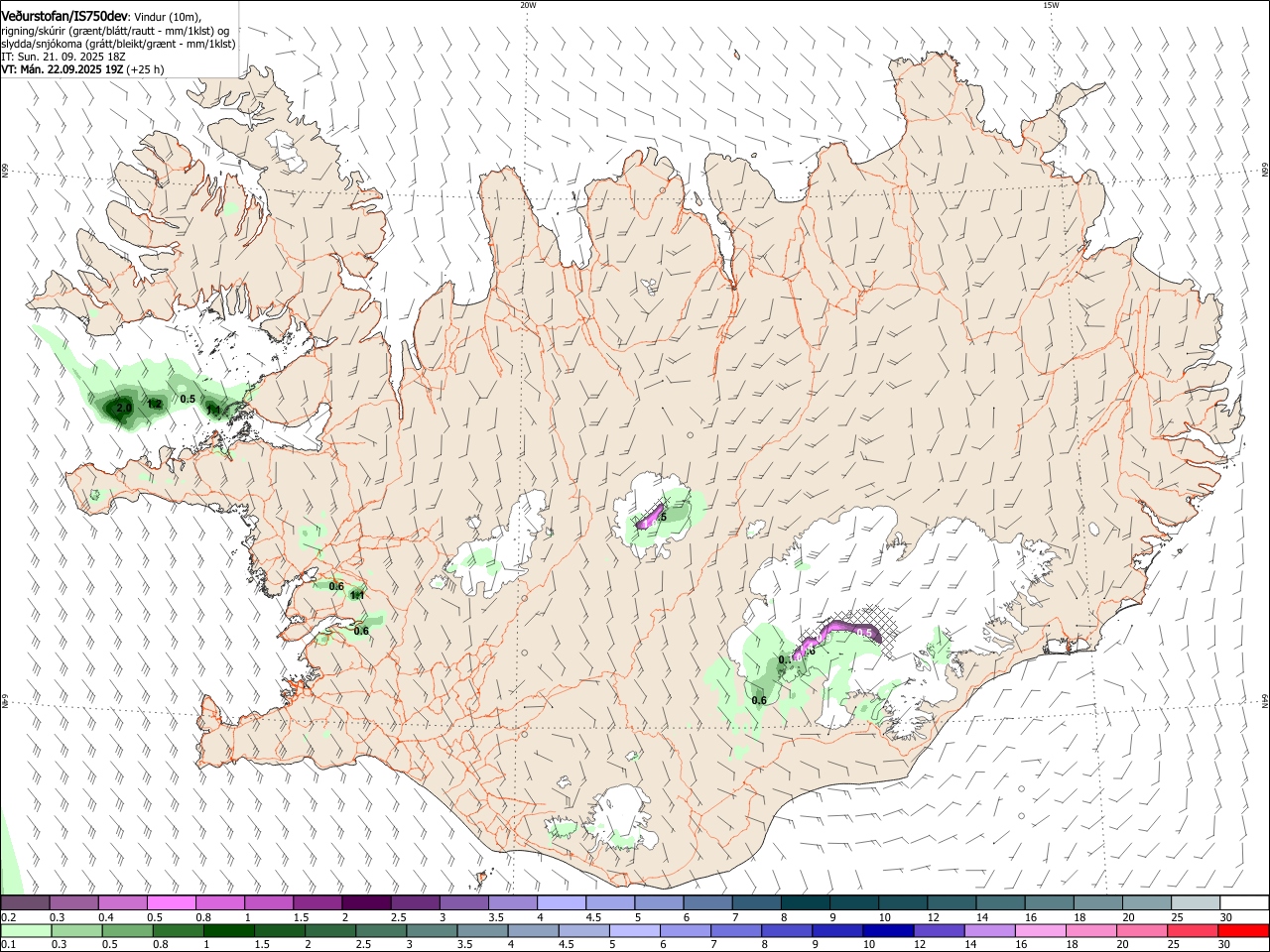The image size is (1270, 952).
Task: Click the 20W longitude label
Action: pyautogui.click(x=528, y=5)
